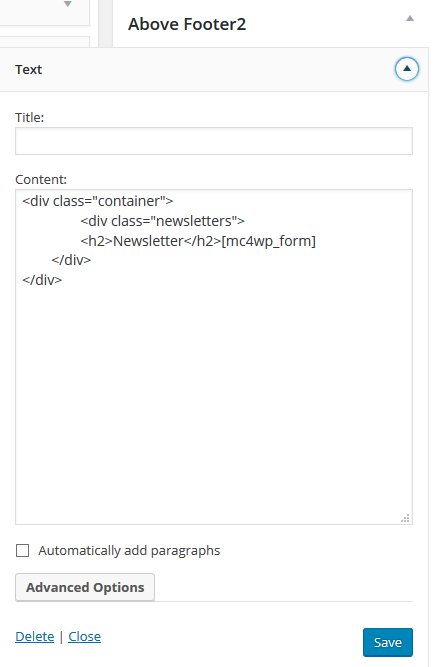Place cursor on the [mc4wp_form] shortcode
Viewport: 436px width, 667px height.
coord(268,241)
